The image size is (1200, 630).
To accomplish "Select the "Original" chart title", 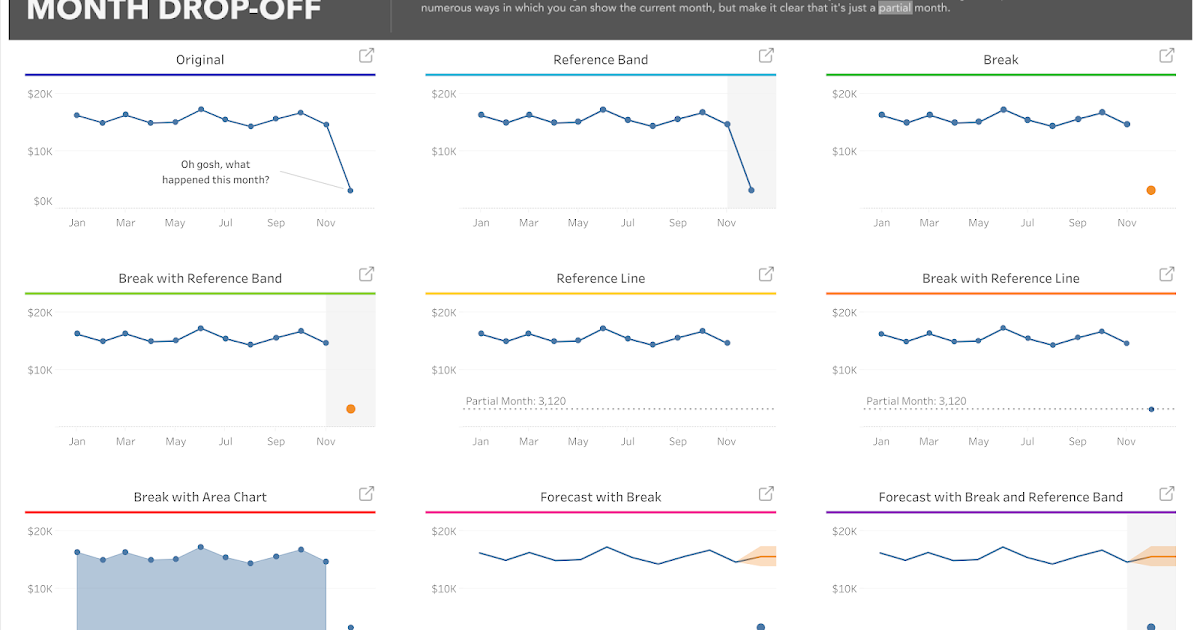I will pos(200,60).
